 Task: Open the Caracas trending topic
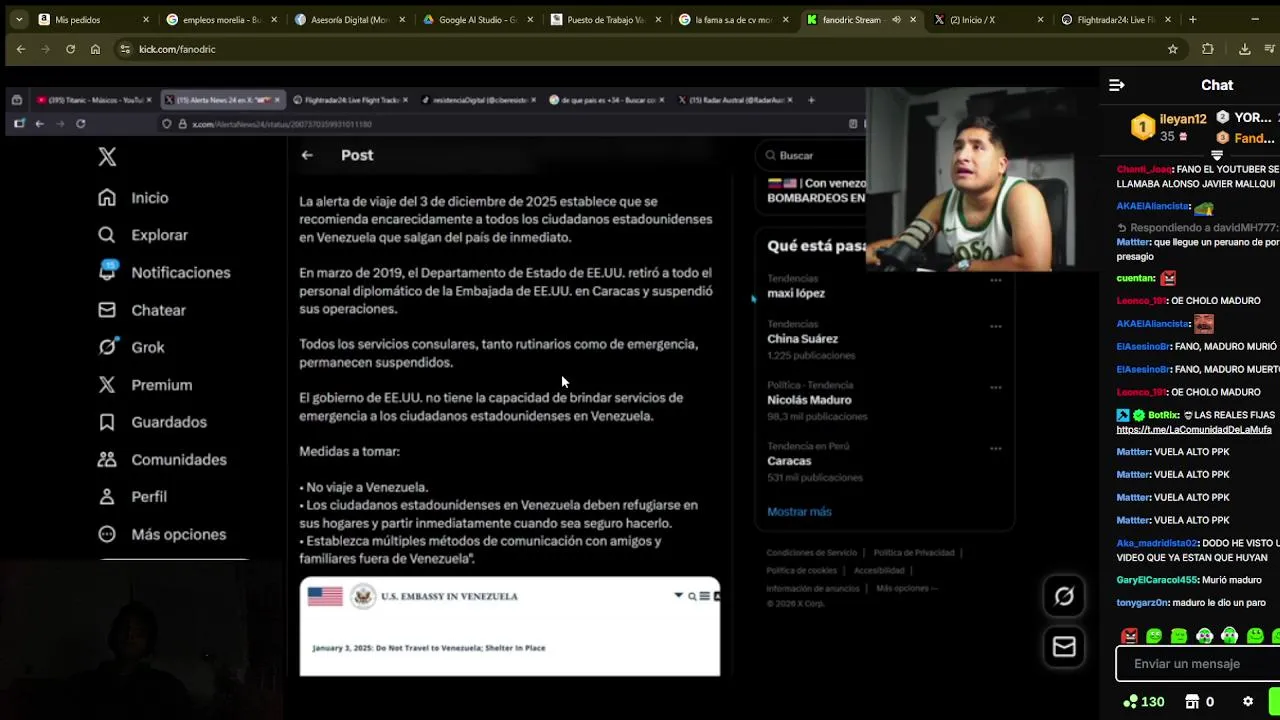[x=789, y=461]
